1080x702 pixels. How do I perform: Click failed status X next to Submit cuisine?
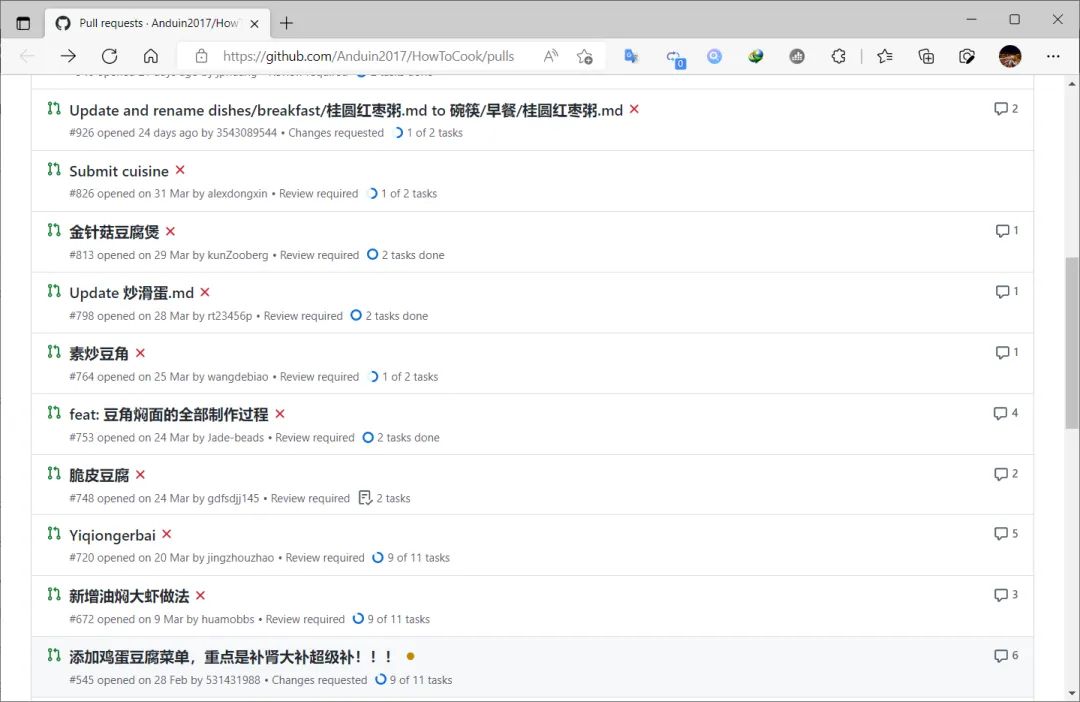[x=180, y=170]
